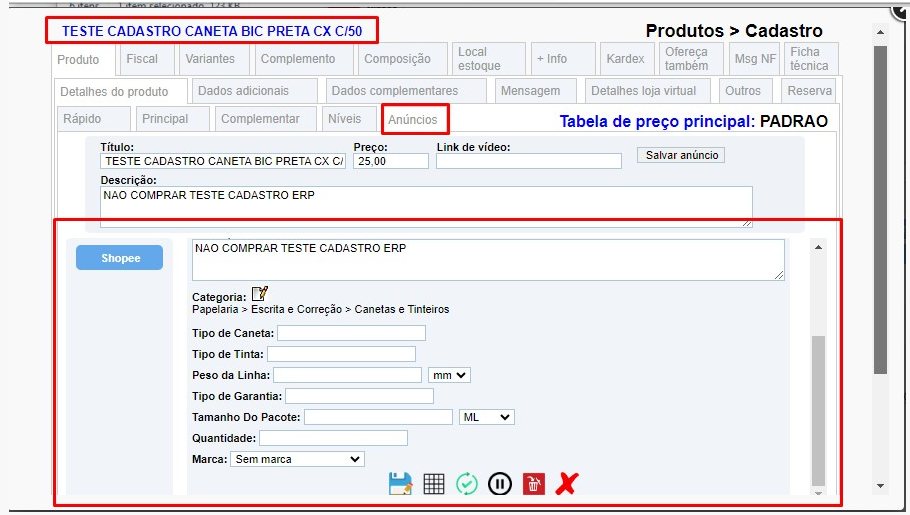This screenshot has height=515, width=910.
Task: Edit category using the pencil icon
Action: 259,293
